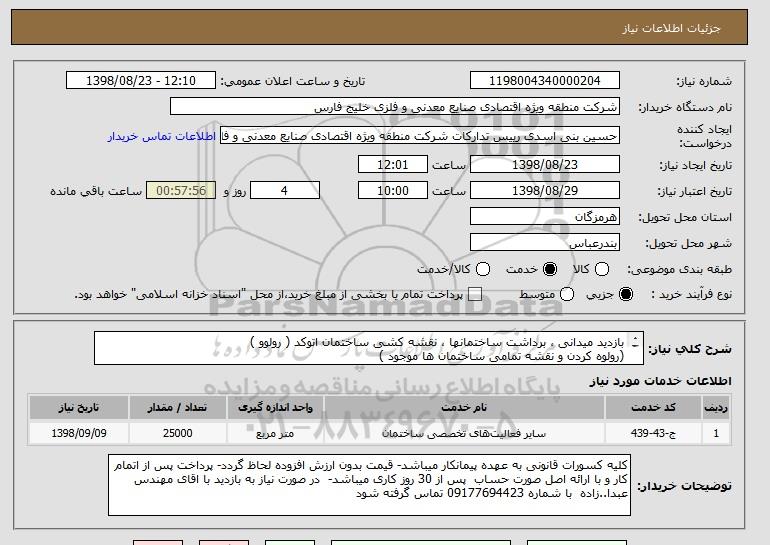Click row number cell 1
The width and height of the screenshot is (770, 545).
click(x=716, y=434)
